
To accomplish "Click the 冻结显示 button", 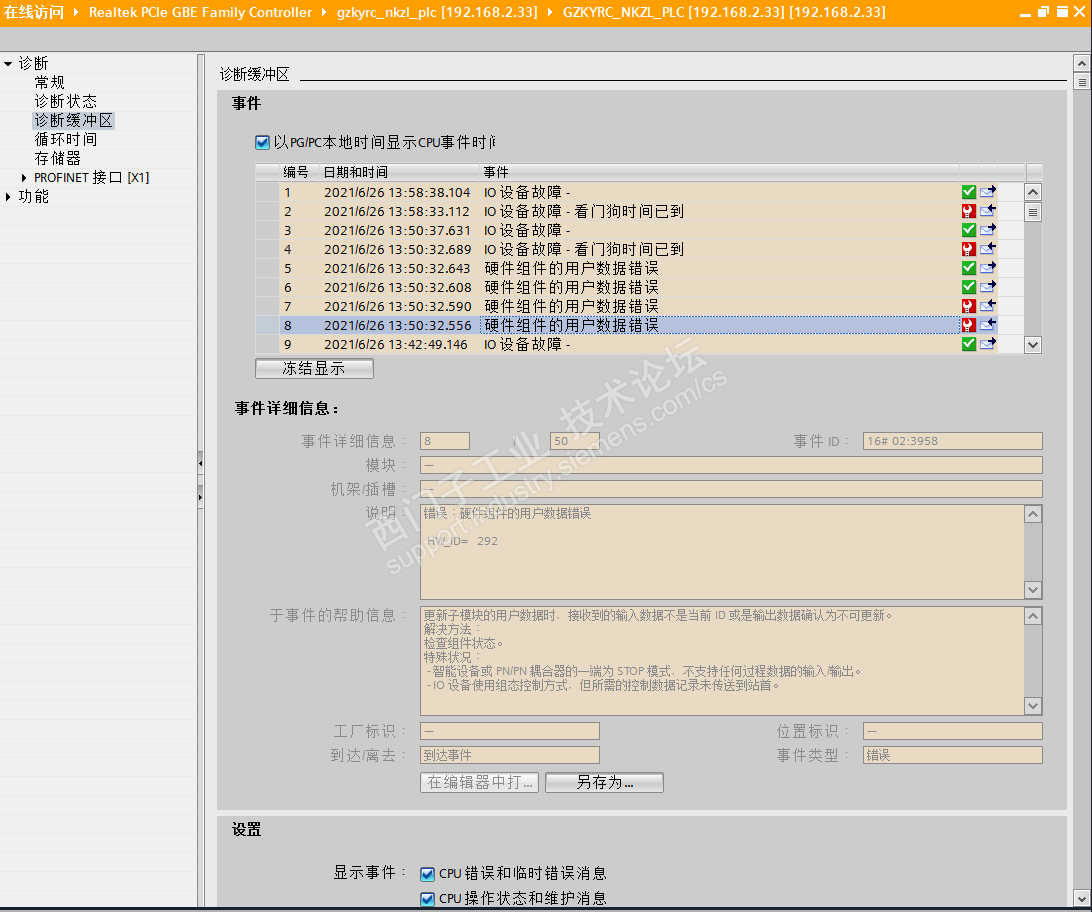I will coord(314,368).
